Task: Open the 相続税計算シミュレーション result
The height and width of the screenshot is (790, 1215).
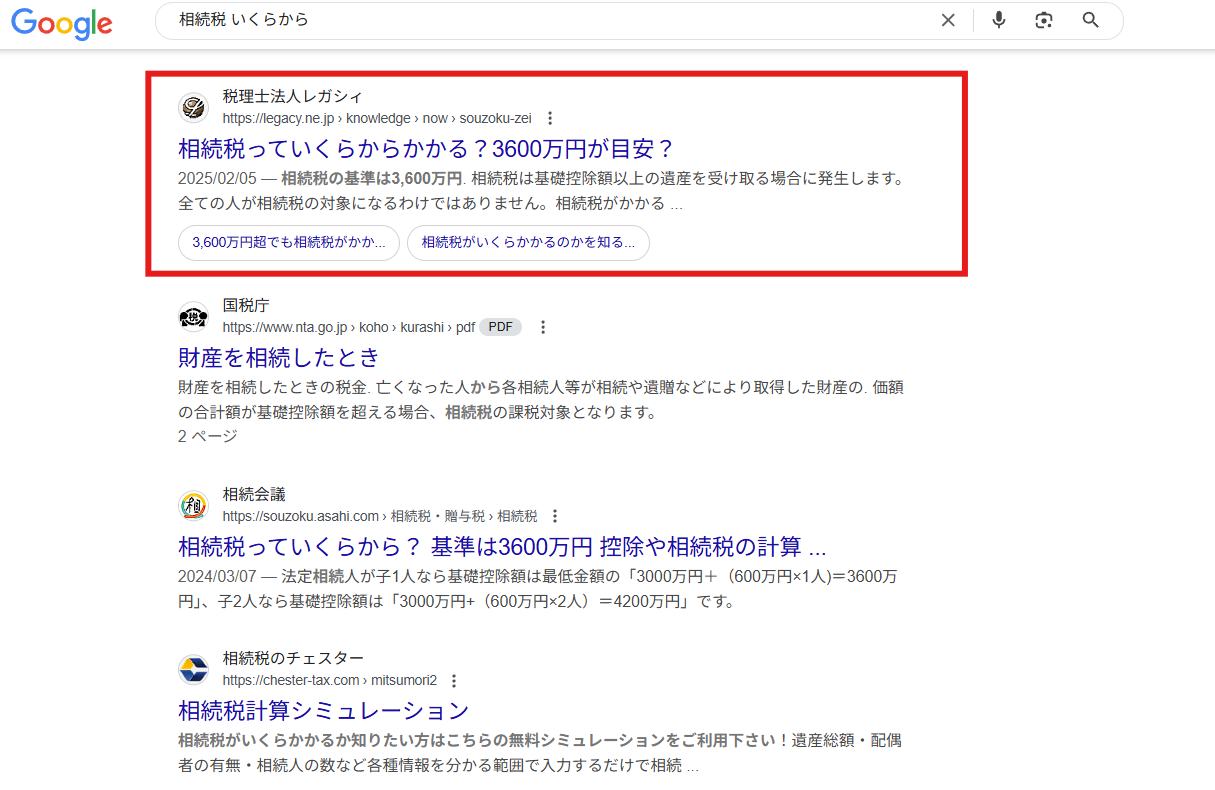Action: click(x=324, y=711)
